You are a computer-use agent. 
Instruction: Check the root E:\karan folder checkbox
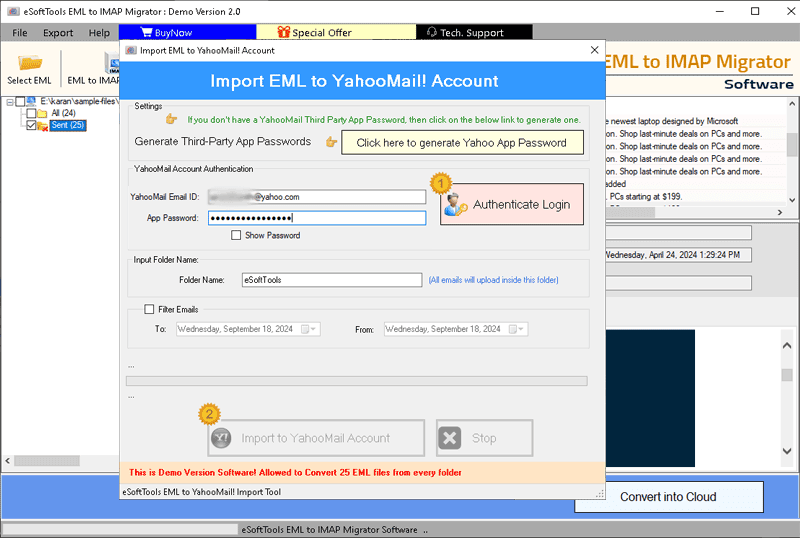(x=20, y=101)
